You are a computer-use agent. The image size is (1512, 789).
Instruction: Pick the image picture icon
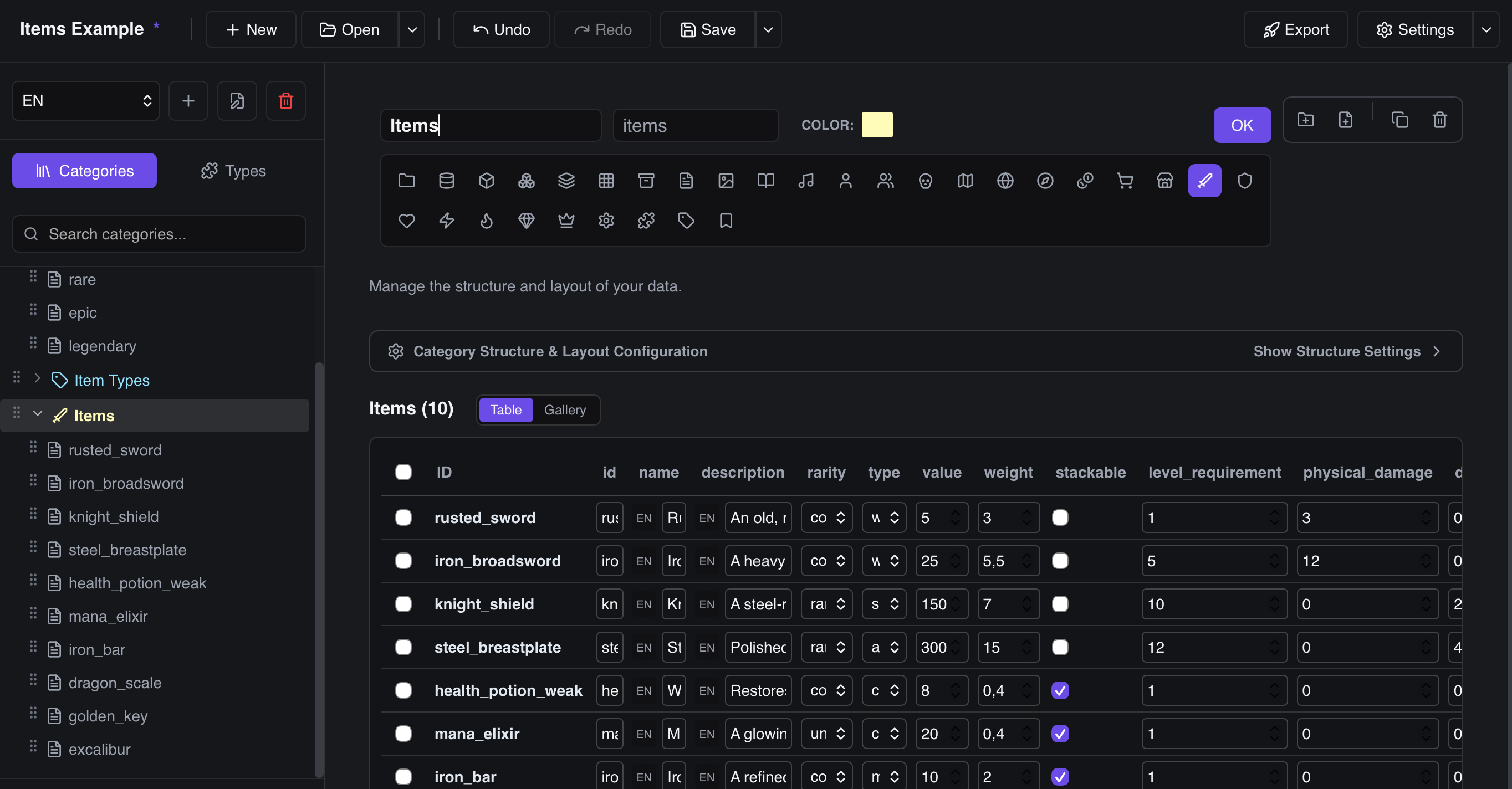(x=726, y=181)
